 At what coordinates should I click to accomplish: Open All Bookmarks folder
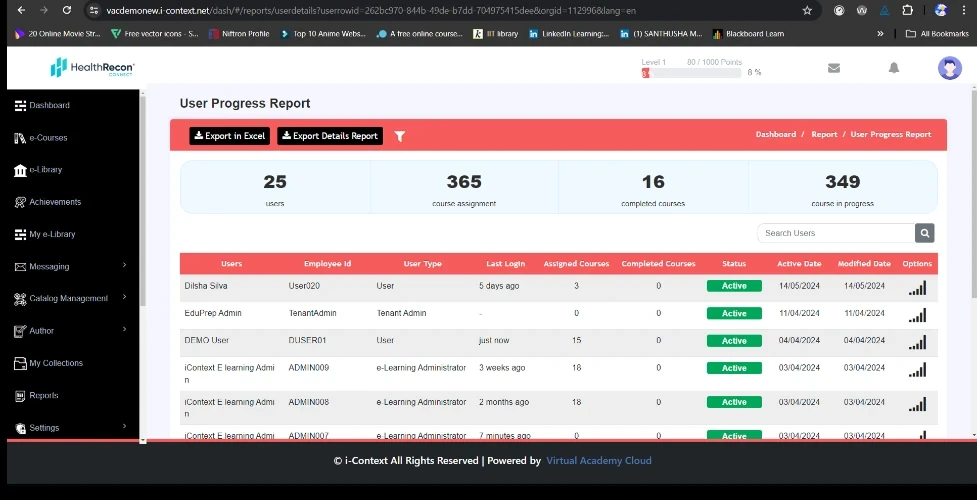click(937, 34)
